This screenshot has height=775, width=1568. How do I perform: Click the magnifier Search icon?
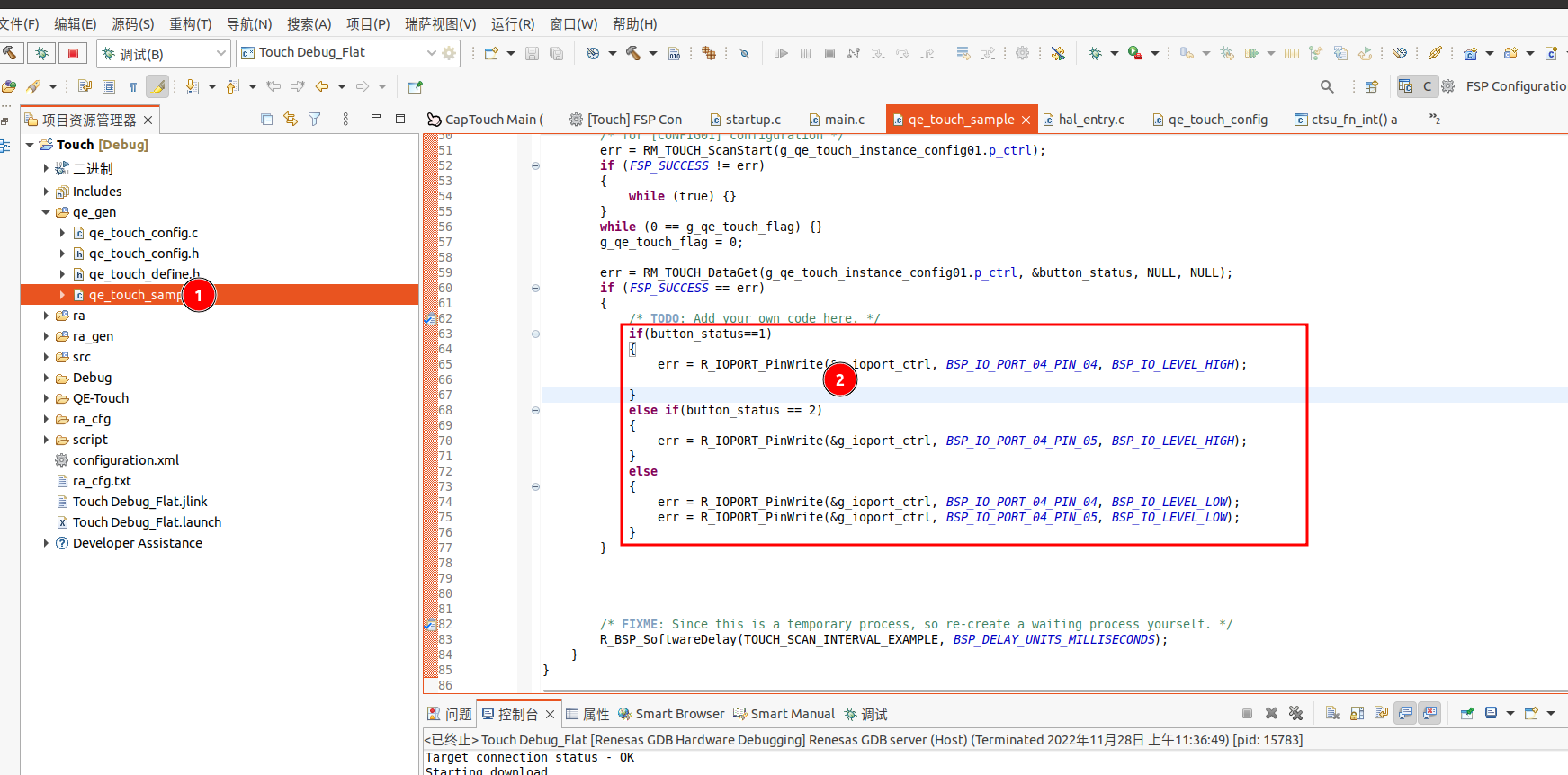(x=1327, y=86)
